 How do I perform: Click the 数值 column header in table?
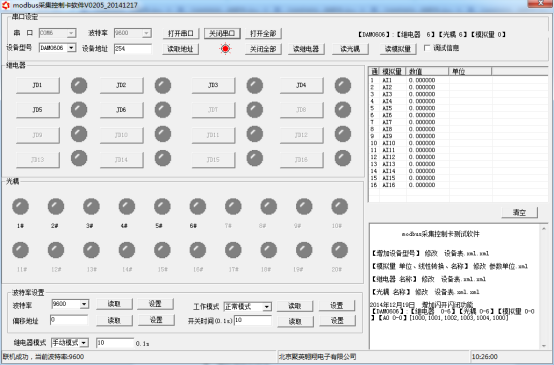pyautogui.click(x=427, y=71)
